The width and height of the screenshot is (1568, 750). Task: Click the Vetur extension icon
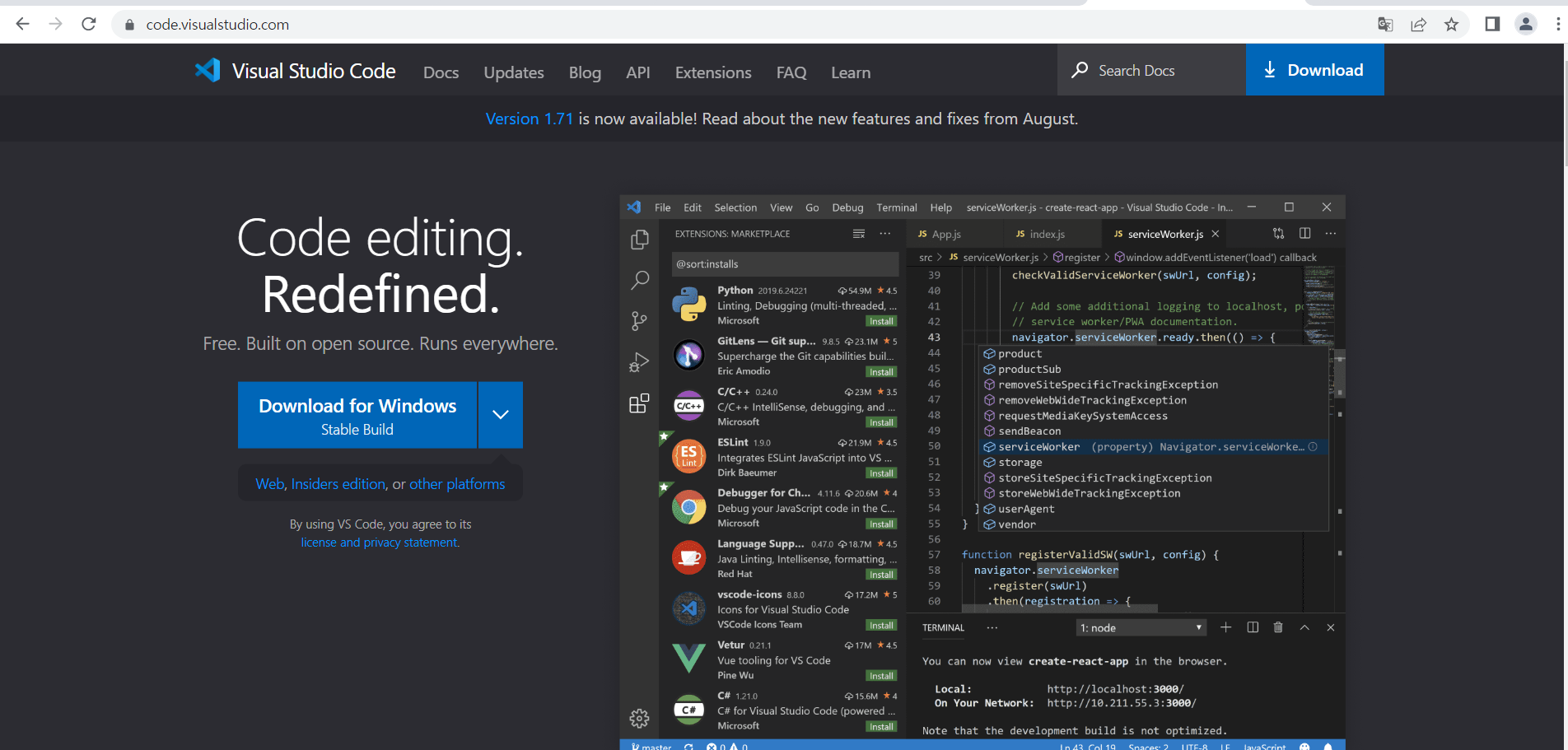[x=688, y=659]
